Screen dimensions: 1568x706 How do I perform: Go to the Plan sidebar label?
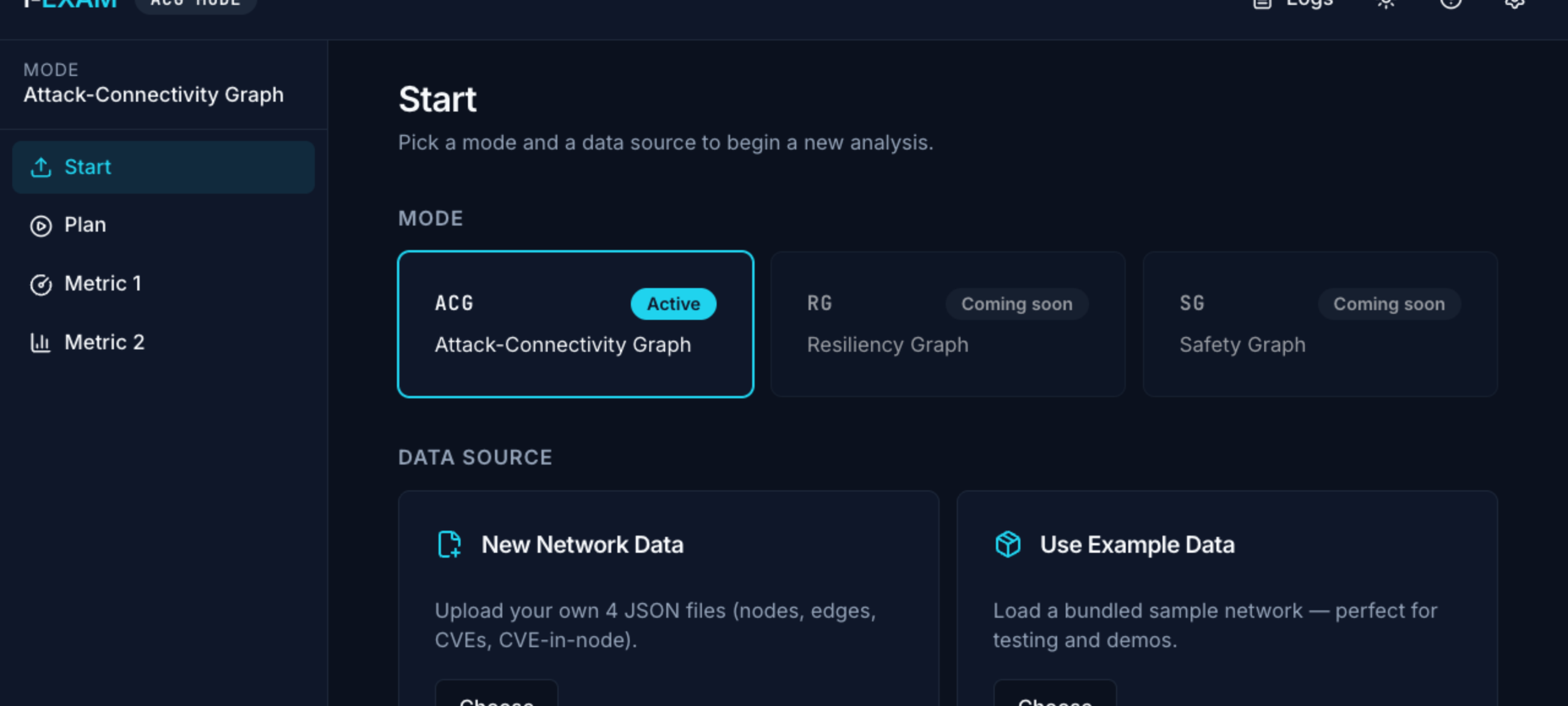(85, 225)
